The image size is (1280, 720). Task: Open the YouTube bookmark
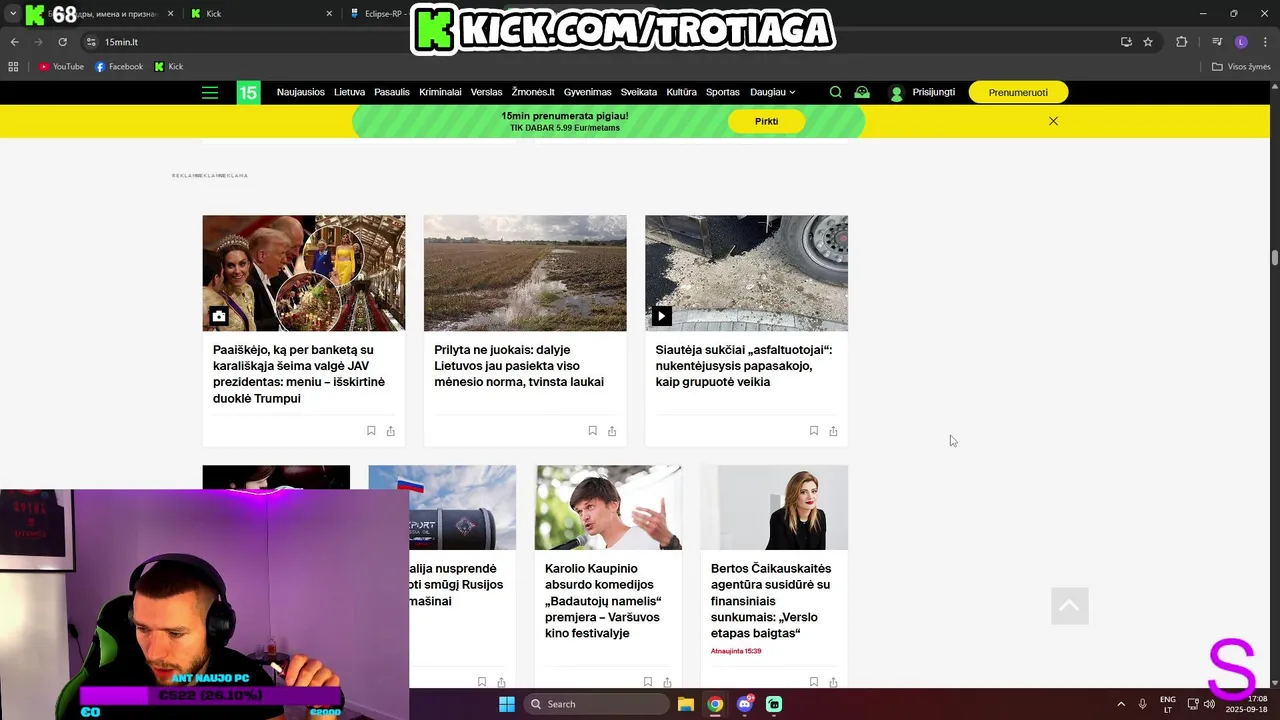pyautogui.click(x=61, y=67)
